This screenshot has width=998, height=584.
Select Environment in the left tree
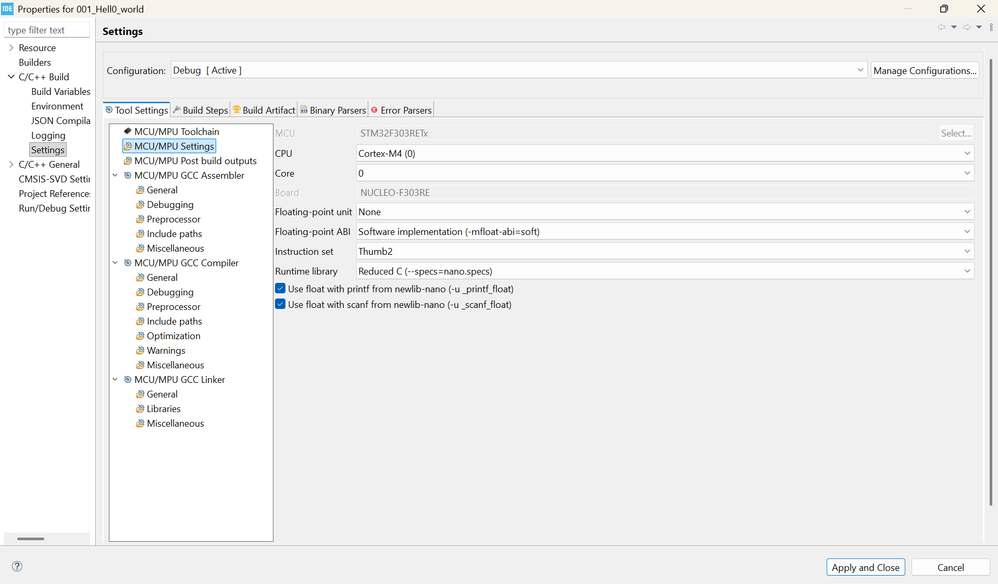(x=57, y=106)
